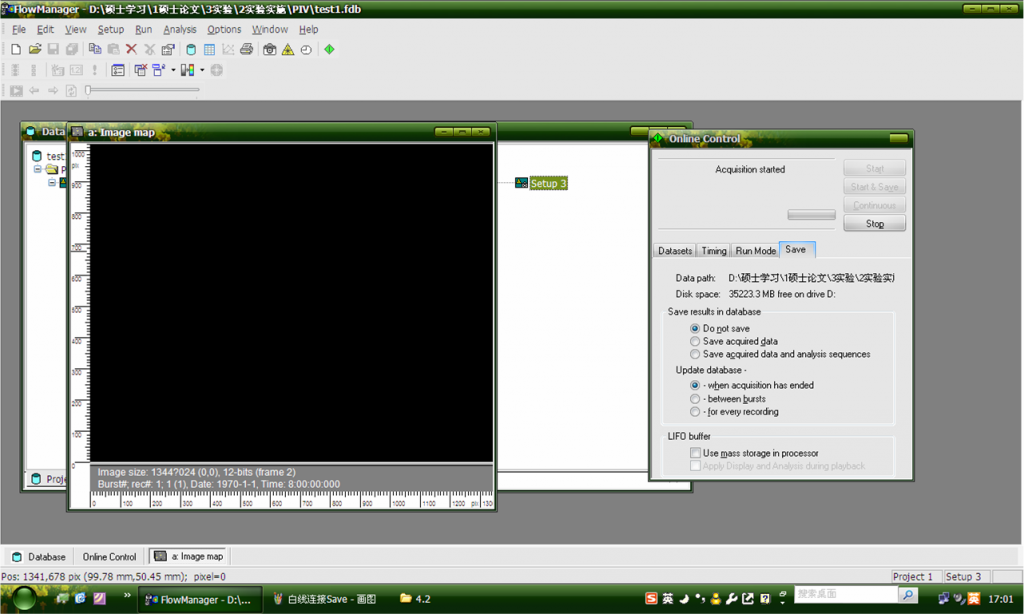Image resolution: width=1024 pixels, height=614 pixels.
Task: Click the blue grid table toolbar icon
Action: (209, 50)
